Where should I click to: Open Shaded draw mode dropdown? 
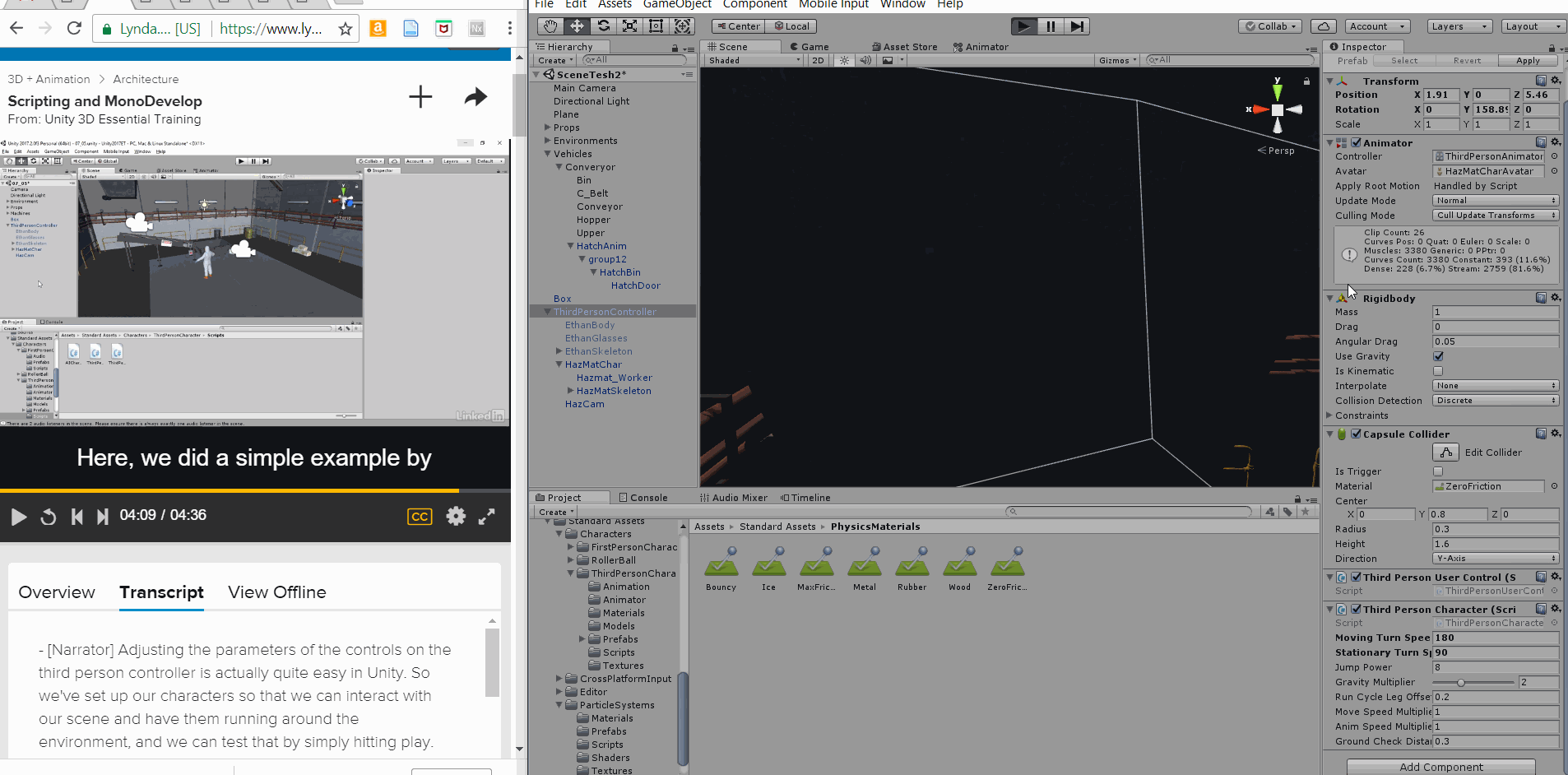(x=754, y=60)
